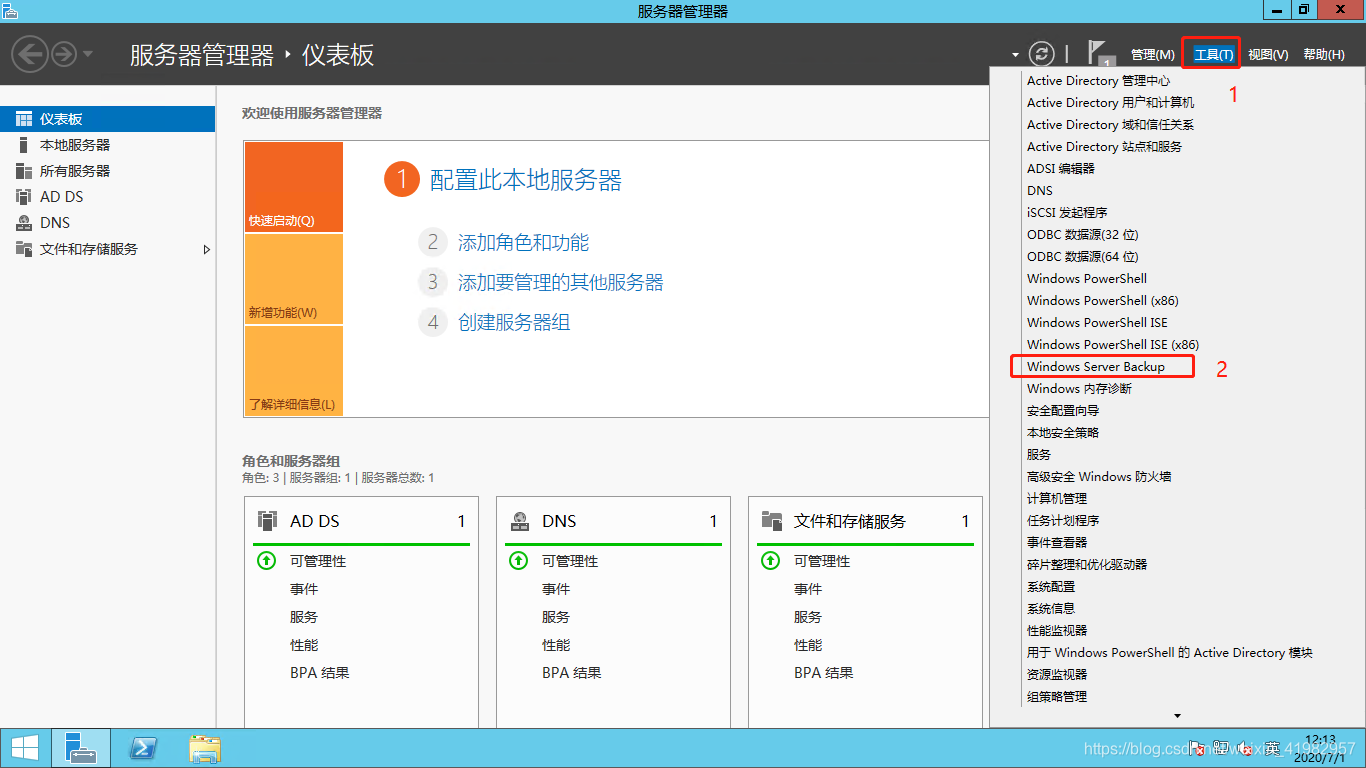Open the notifications flag
Image resolution: width=1366 pixels, height=768 pixels.
coord(1099,53)
